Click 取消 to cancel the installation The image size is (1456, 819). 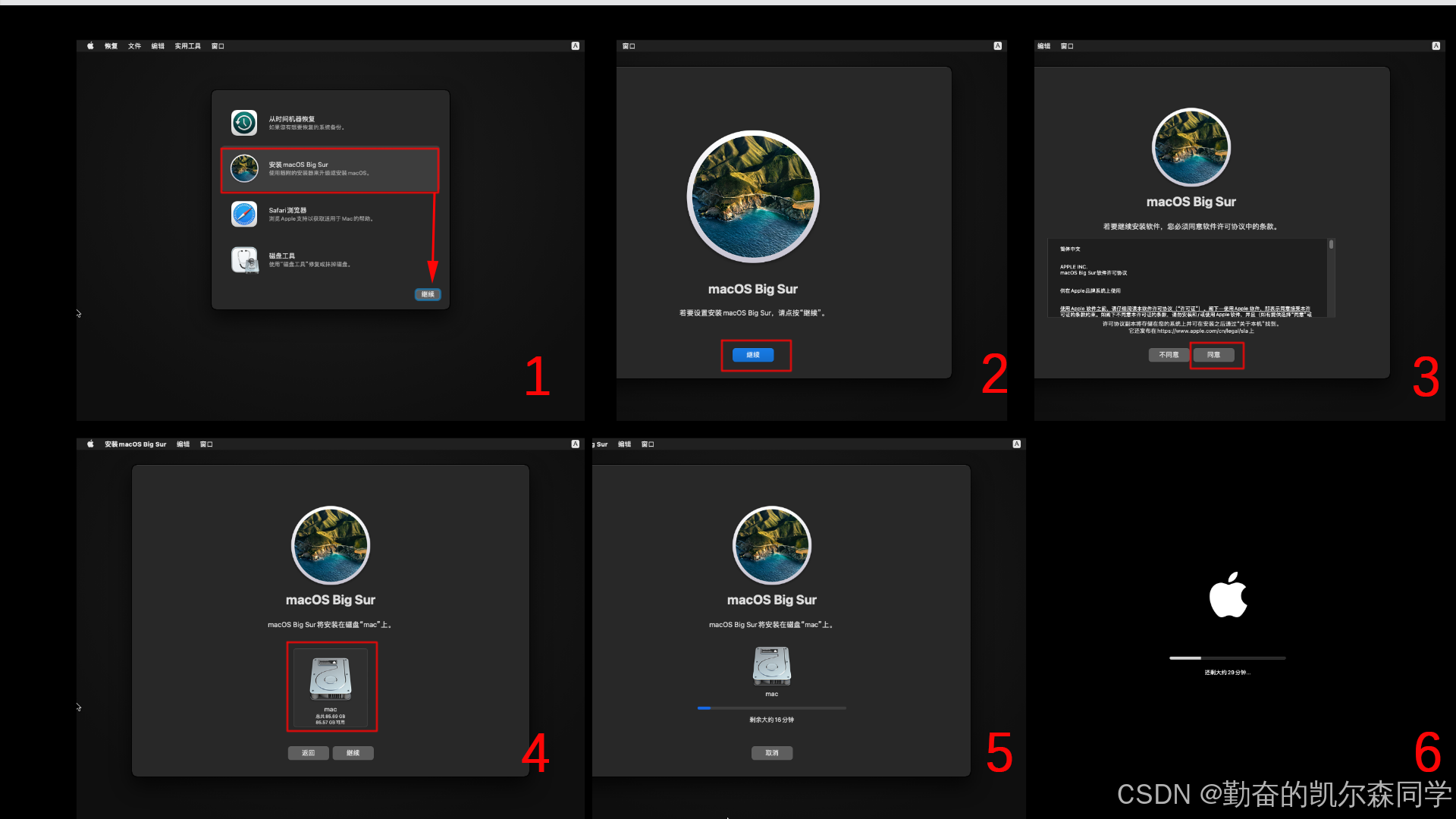point(771,753)
